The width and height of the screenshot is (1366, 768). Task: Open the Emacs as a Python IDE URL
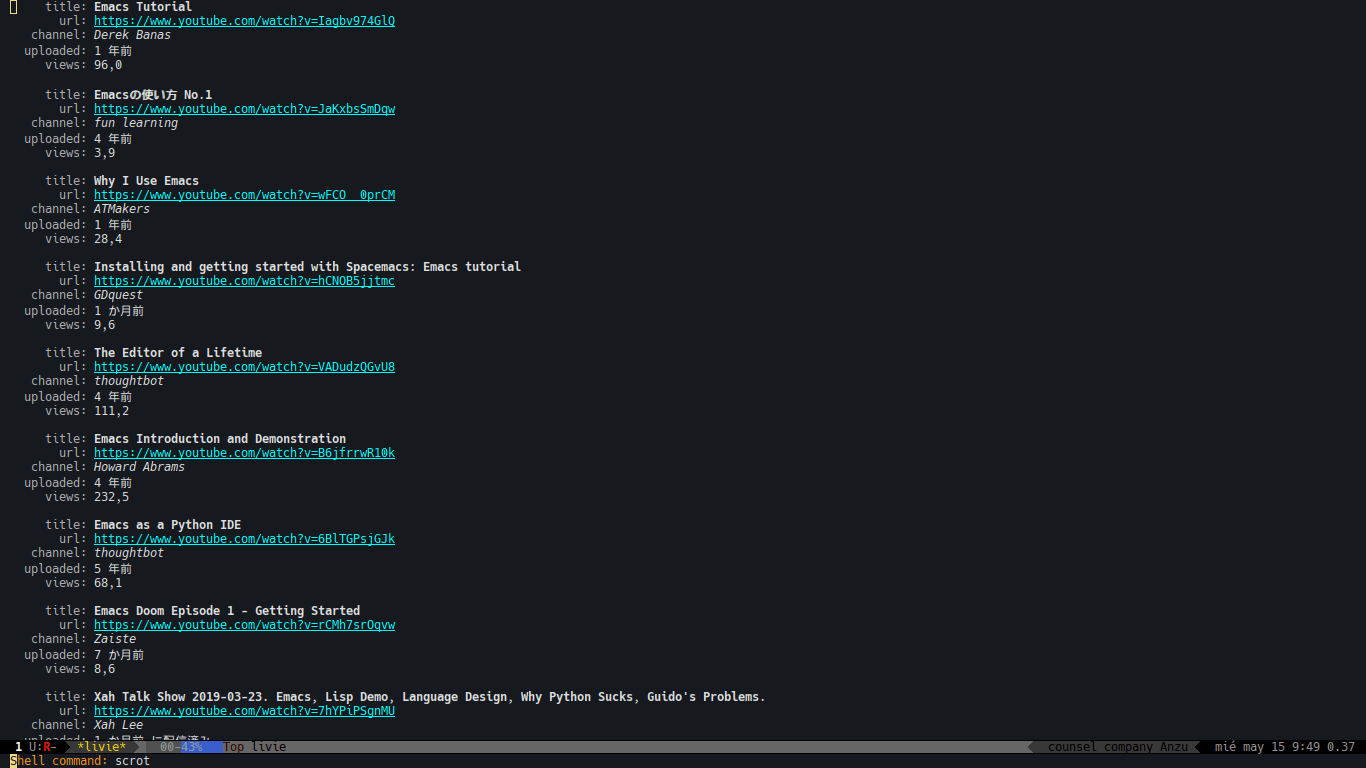pos(244,539)
